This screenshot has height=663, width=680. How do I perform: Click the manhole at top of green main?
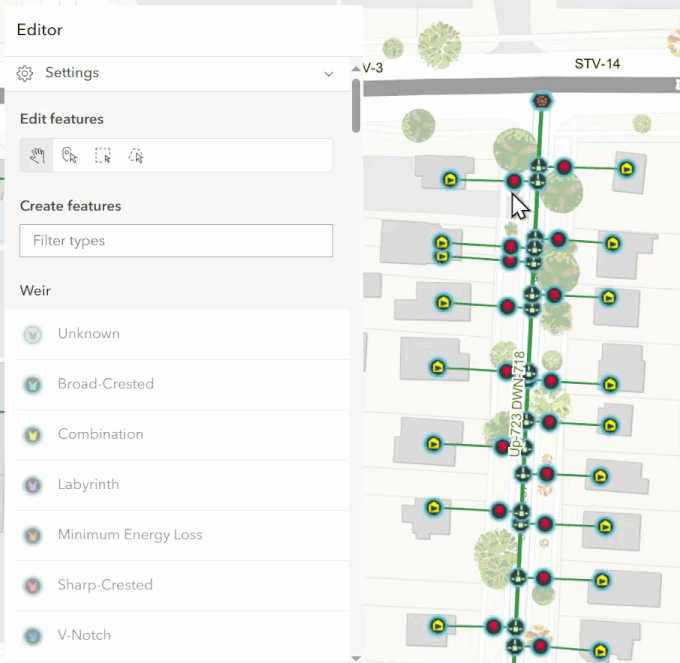[x=542, y=101]
